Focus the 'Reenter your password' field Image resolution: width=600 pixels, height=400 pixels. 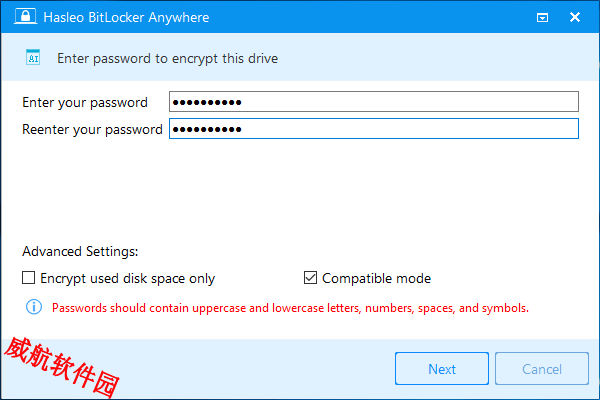[x=374, y=129]
